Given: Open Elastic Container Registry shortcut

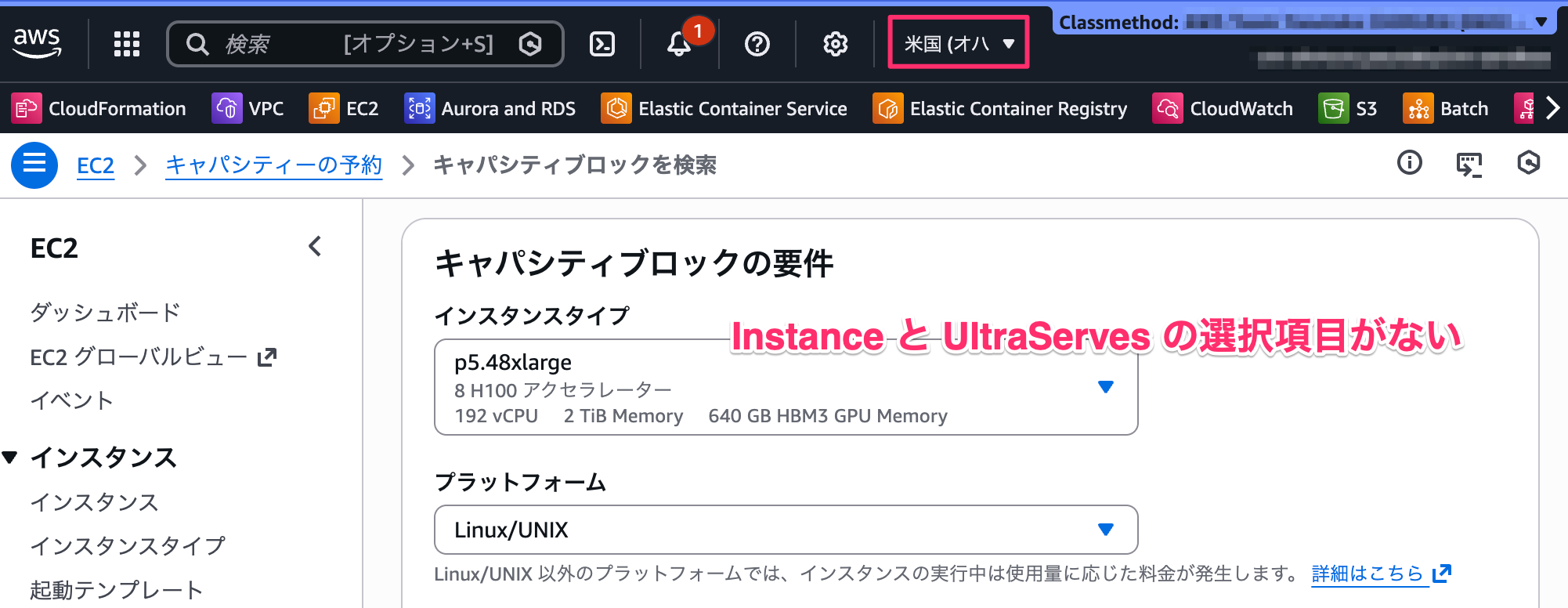Looking at the screenshot, I should (1000, 108).
